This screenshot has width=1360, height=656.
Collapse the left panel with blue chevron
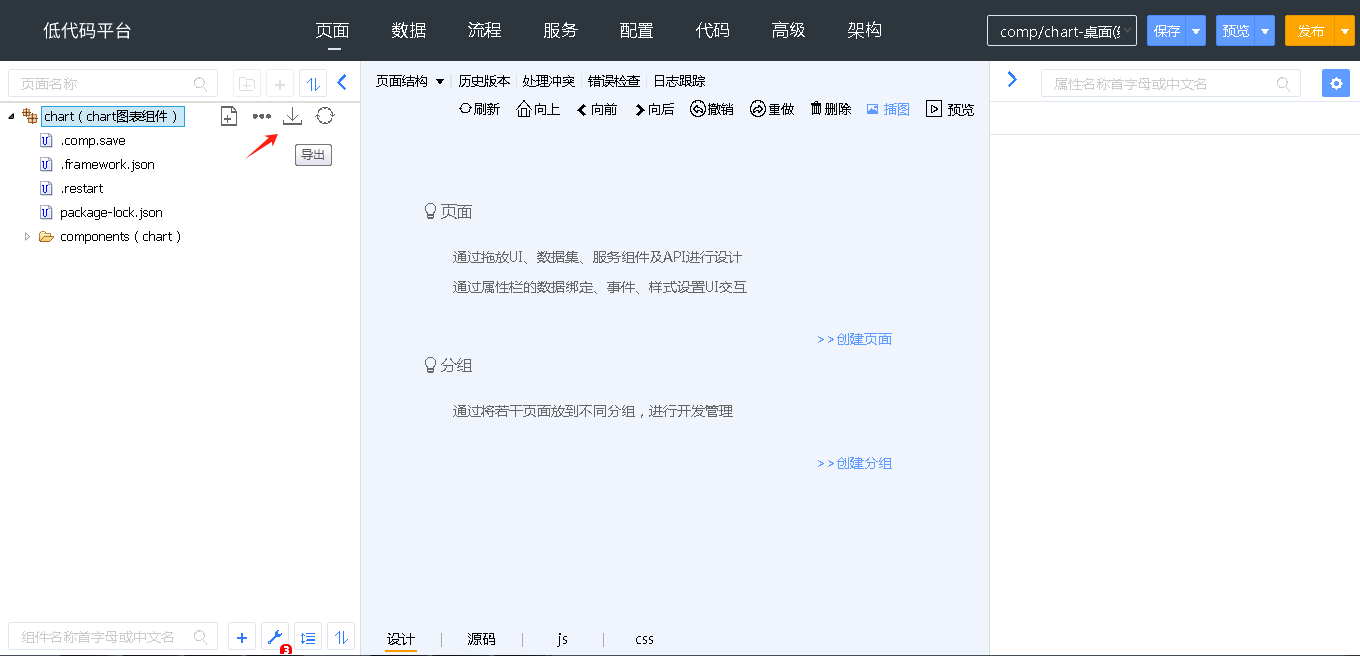342,82
